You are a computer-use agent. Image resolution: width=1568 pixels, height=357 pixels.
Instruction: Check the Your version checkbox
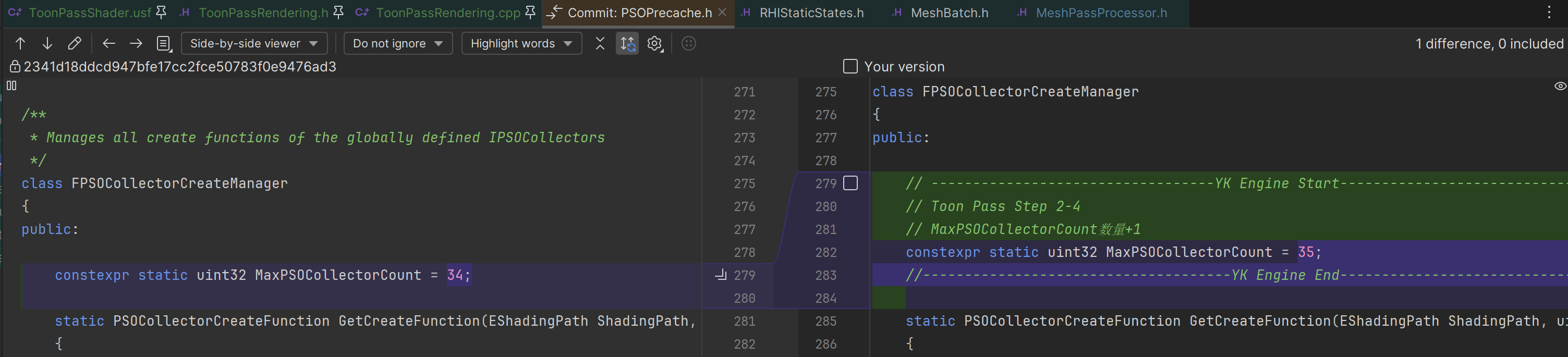point(850,66)
